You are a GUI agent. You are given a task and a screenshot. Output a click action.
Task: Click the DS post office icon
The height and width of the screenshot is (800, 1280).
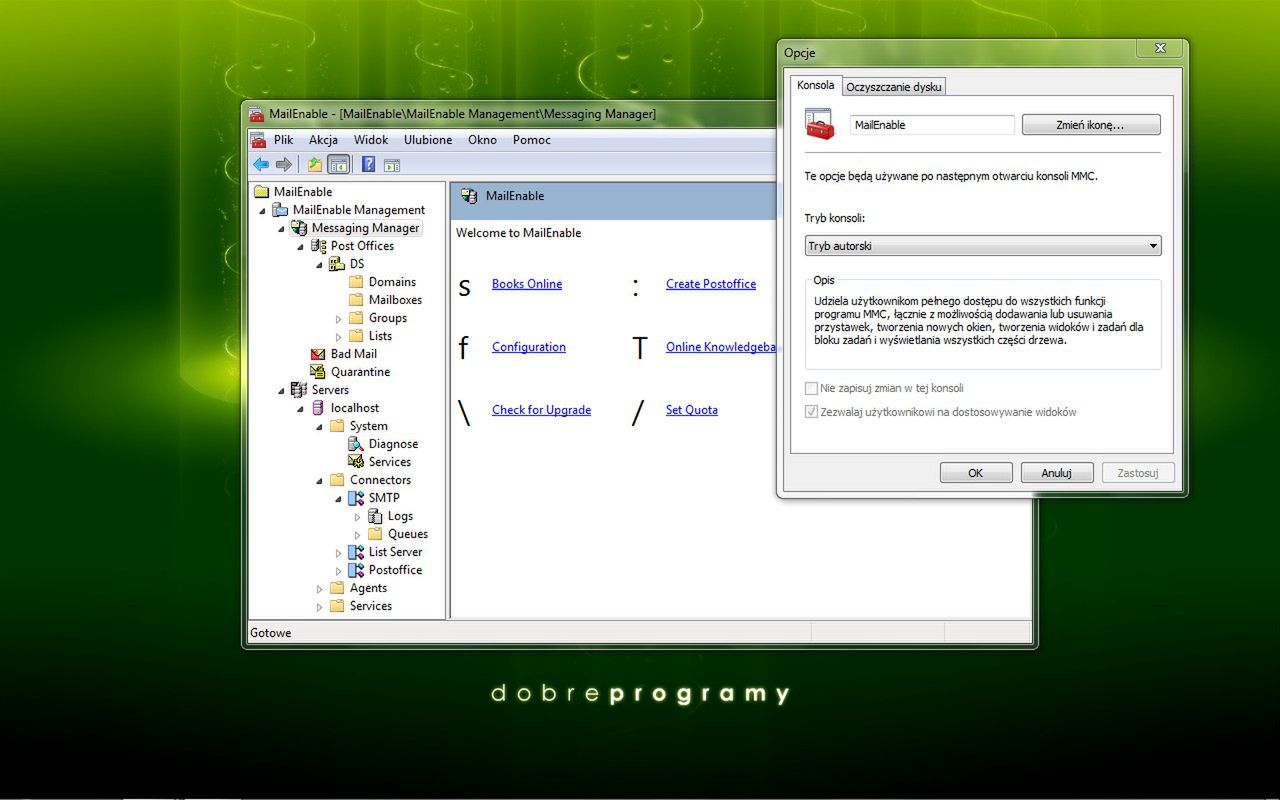click(x=337, y=264)
